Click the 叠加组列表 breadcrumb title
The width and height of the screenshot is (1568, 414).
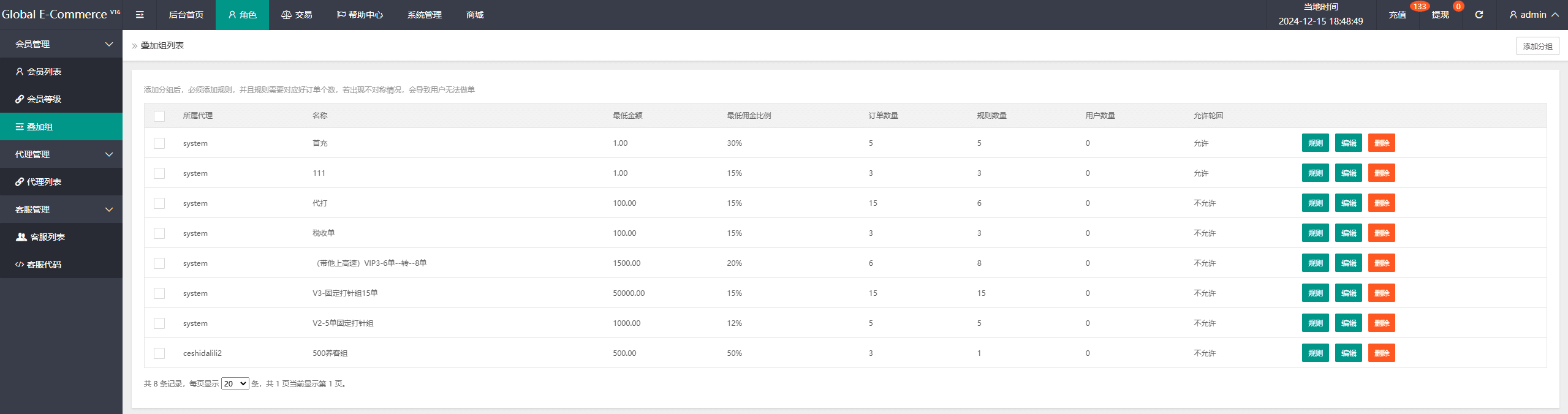(x=162, y=45)
